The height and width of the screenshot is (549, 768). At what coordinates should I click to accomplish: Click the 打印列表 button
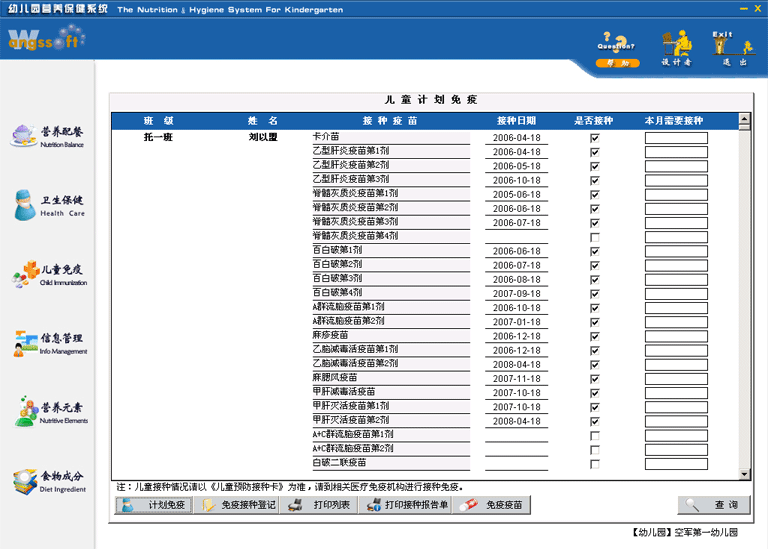click(x=319, y=505)
